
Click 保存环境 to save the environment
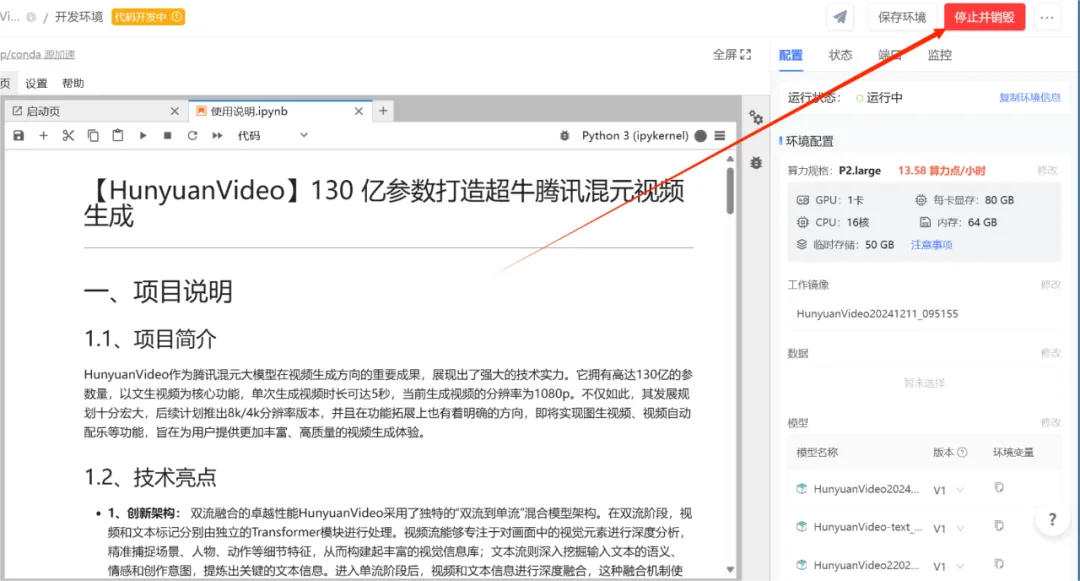[x=902, y=17]
